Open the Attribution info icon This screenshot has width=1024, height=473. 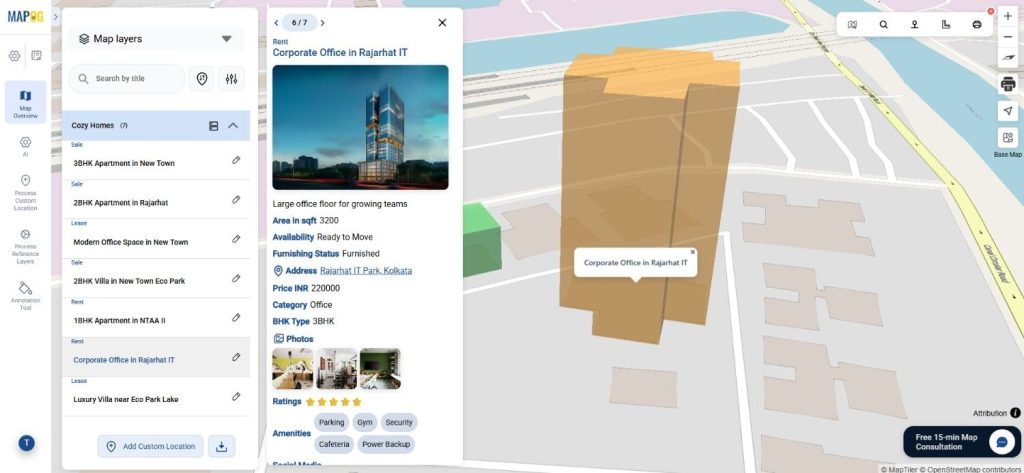(x=1015, y=413)
